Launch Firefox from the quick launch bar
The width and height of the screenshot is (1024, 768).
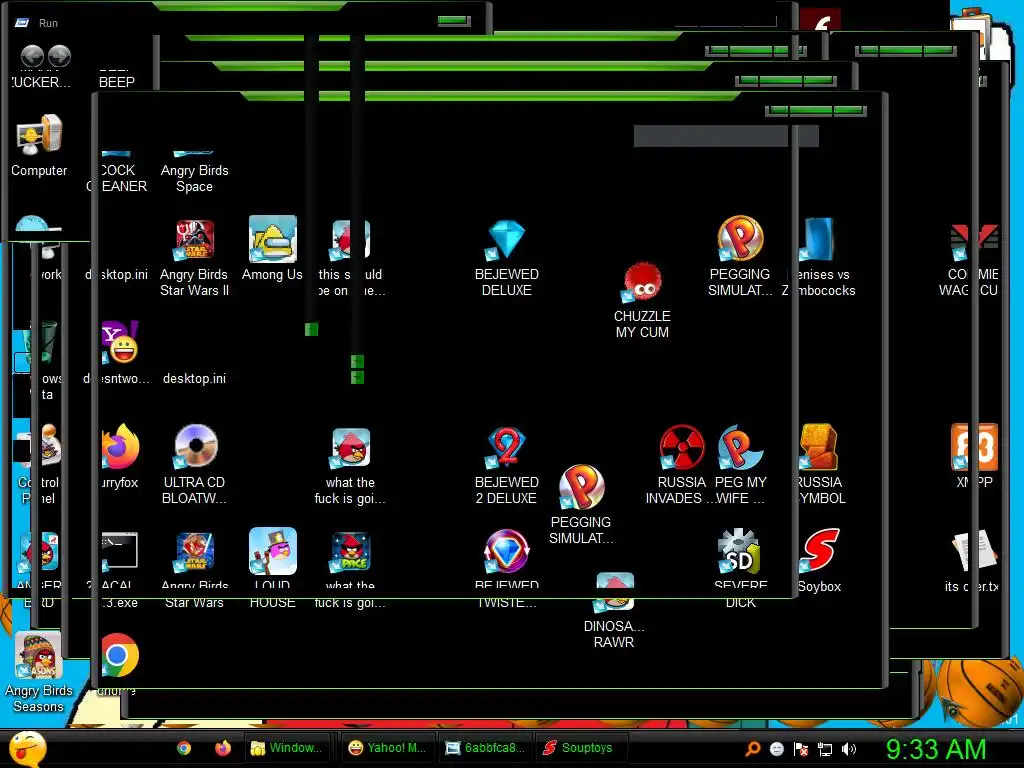[223, 748]
